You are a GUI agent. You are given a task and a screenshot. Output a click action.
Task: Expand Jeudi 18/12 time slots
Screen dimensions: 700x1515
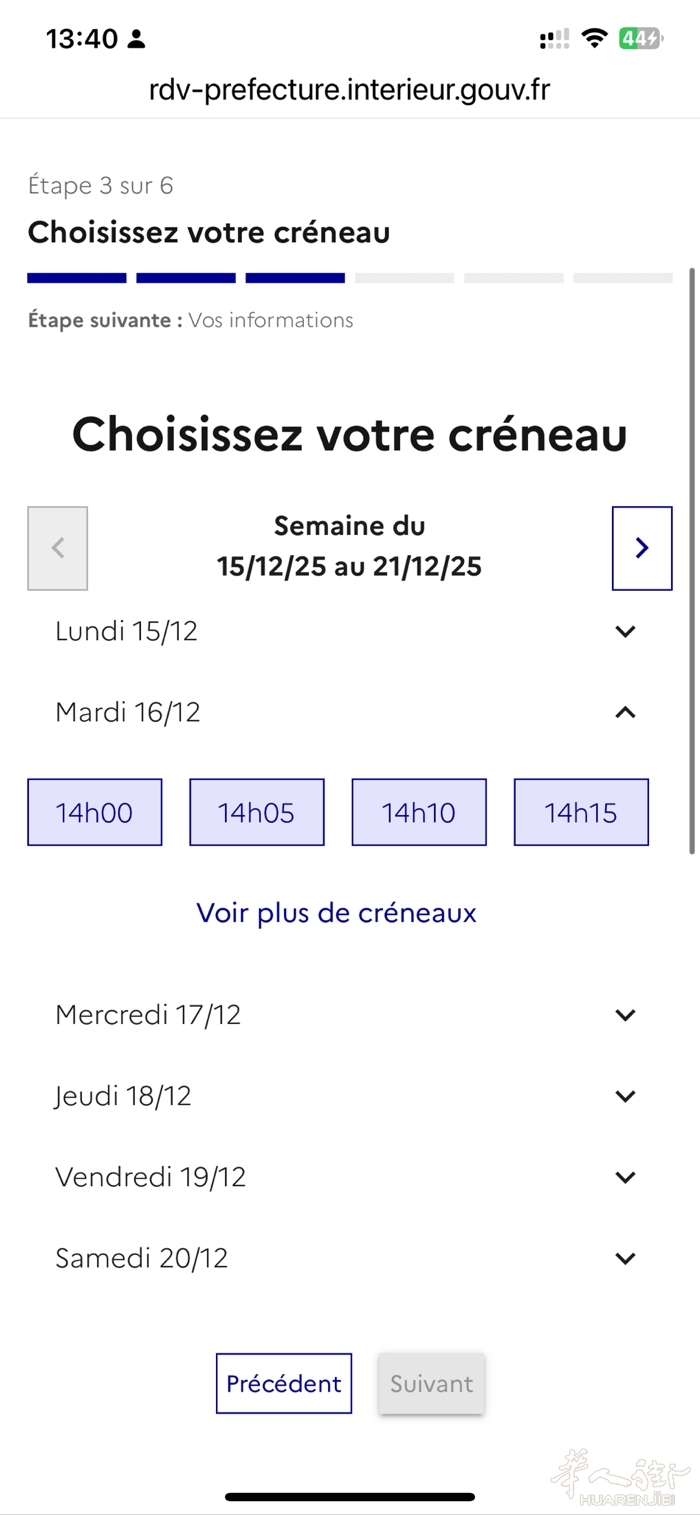(x=625, y=1096)
